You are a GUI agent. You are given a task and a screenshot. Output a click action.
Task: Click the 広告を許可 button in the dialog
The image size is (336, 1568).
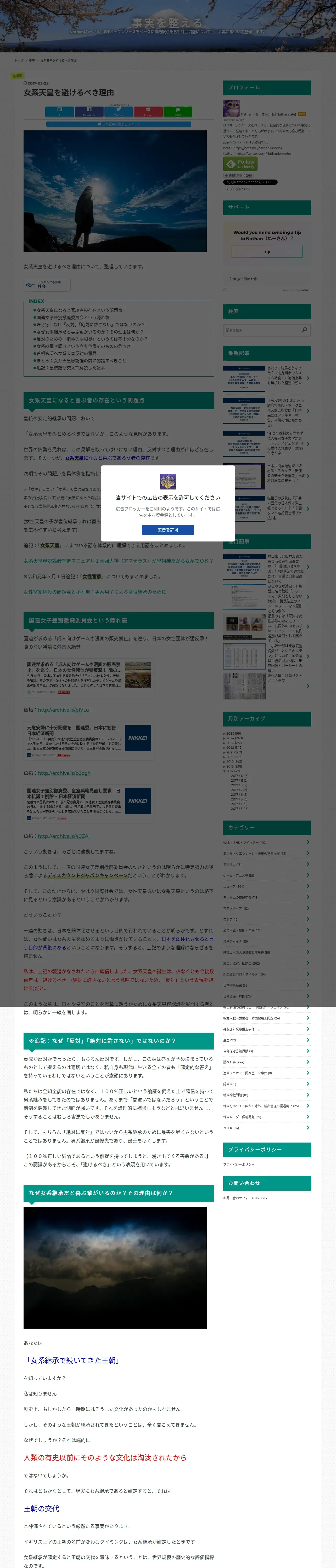[168, 529]
